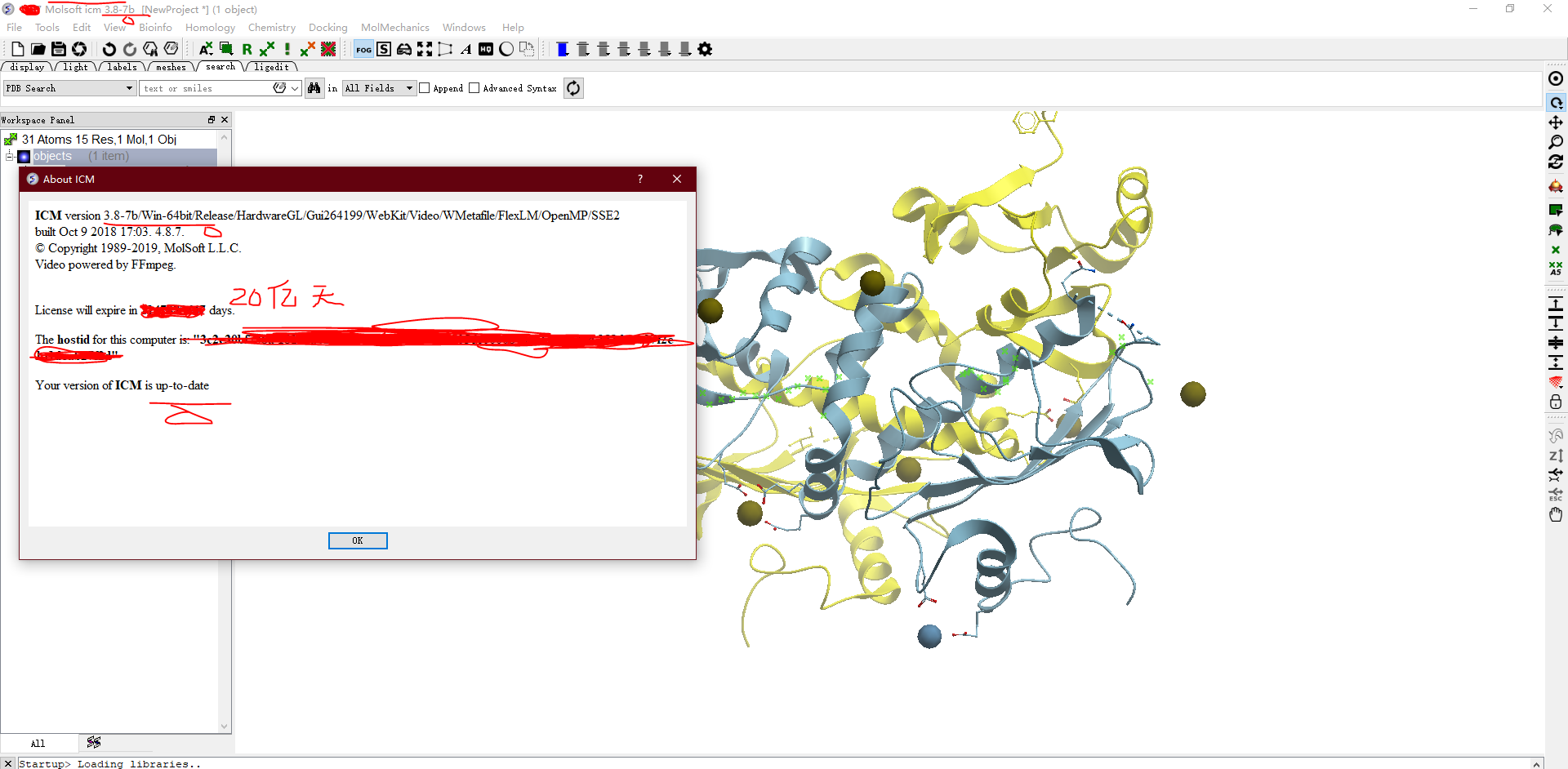Expand the search text history dropdown arrow
Image resolution: width=1568 pixels, height=769 pixels.
(295, 88)
